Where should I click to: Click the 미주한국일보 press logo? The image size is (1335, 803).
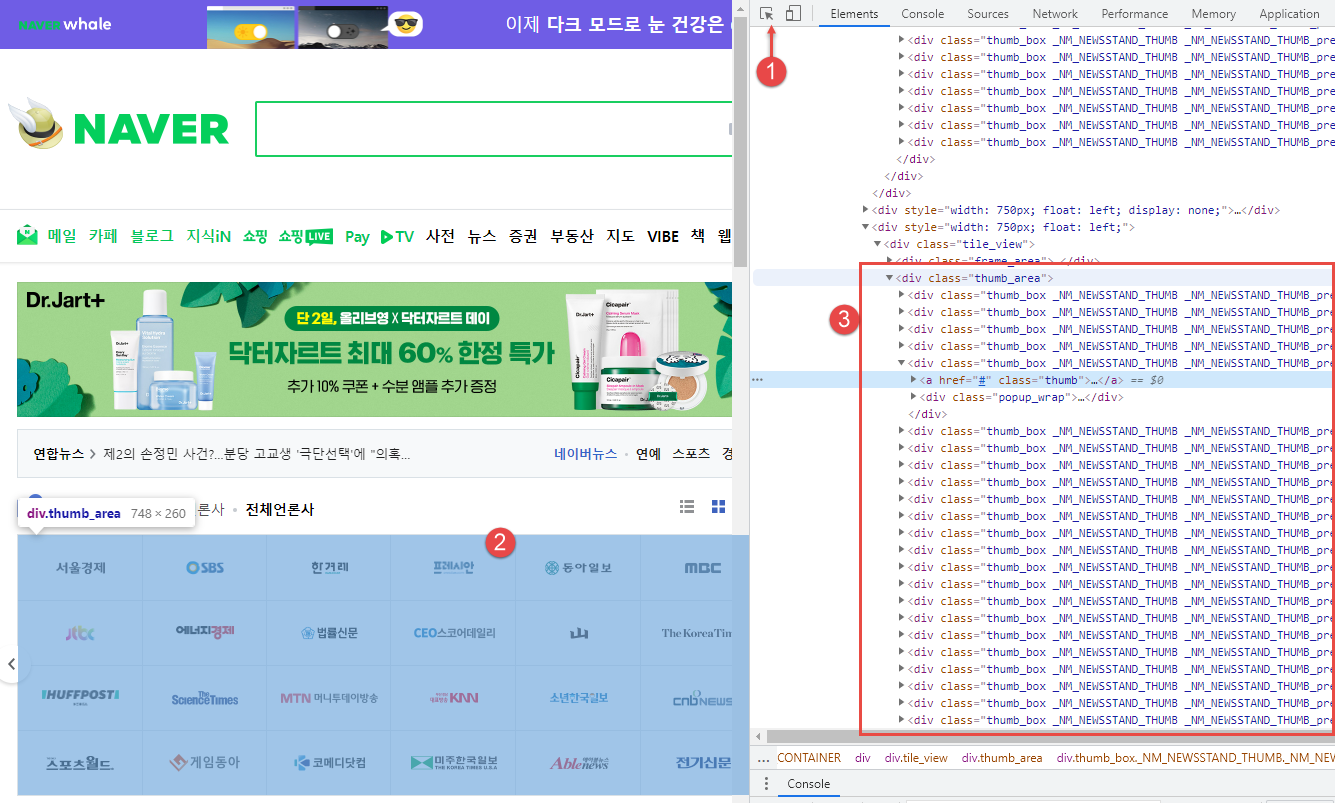coord(454,762)
